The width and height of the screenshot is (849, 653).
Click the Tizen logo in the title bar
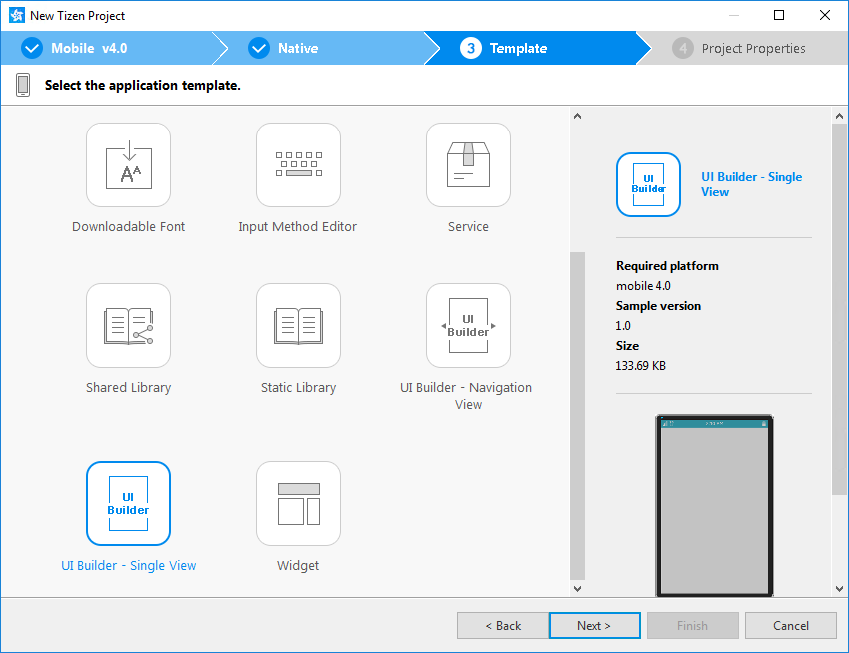coord(15,15)
